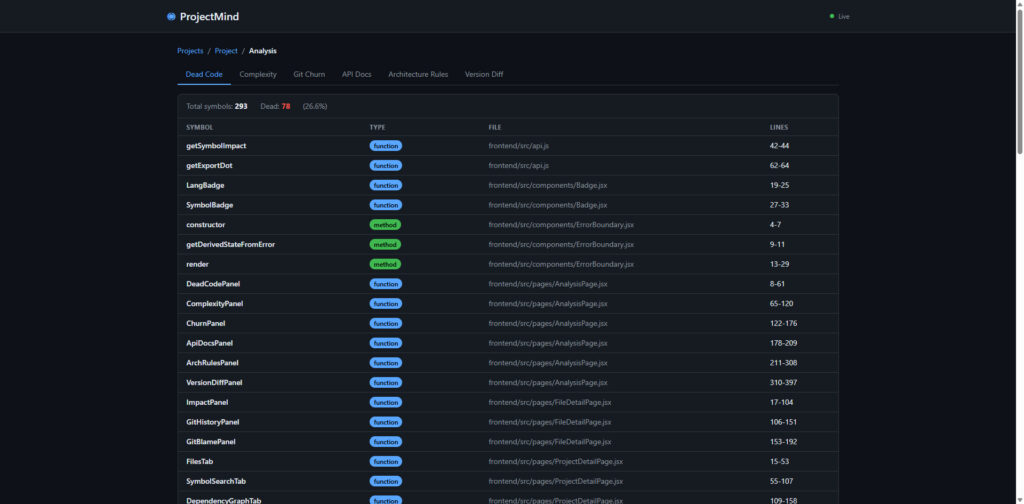Click function badge for LangBadge row

pos(385,185)
